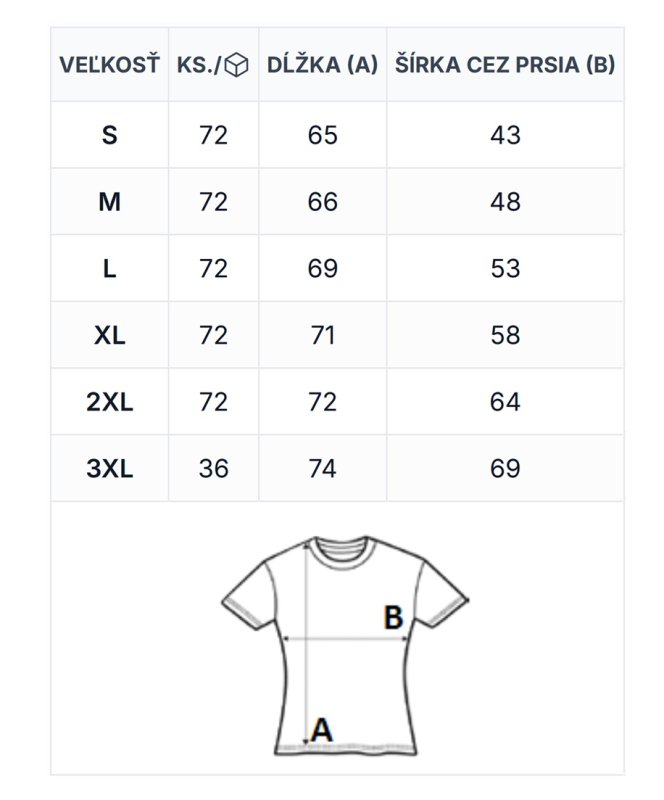Click the letter B on the shirt diagram
This screenshot has width=664, height=800.
393,617
